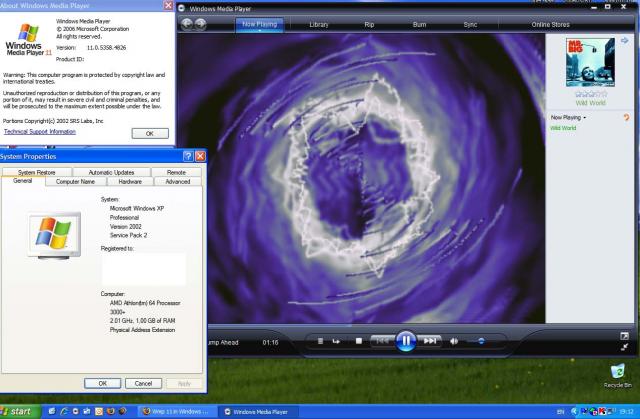Expand the Now Playing list dropdown

(568, 117)
